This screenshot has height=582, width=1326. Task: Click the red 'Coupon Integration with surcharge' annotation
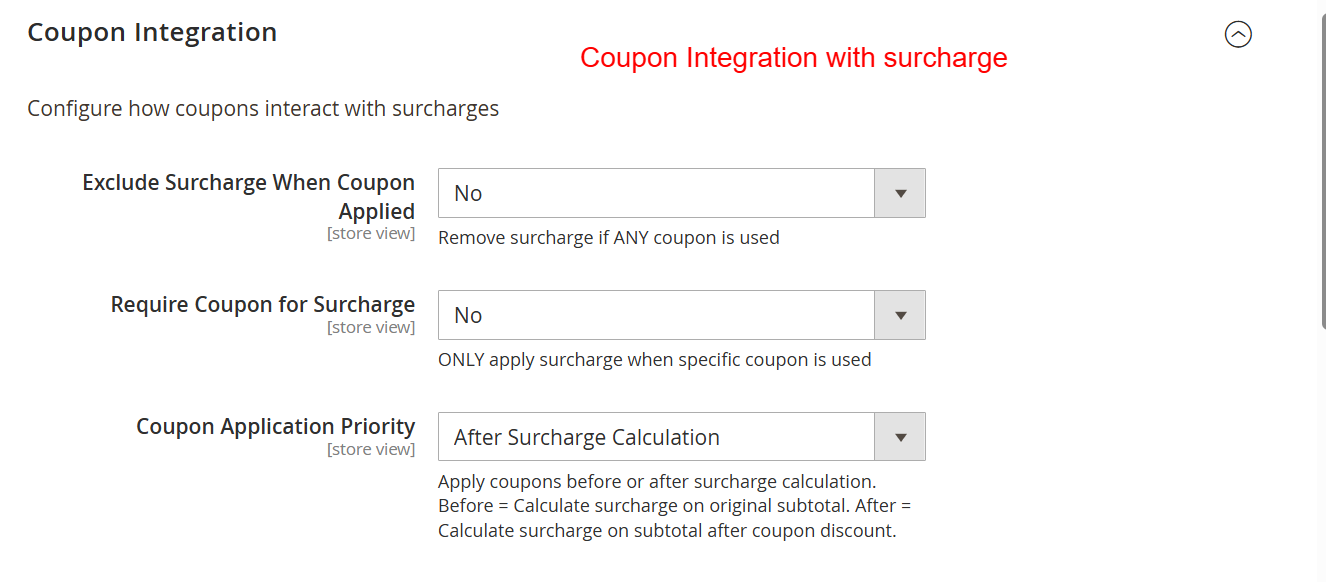pyautogui.click(x=793, y=58)
